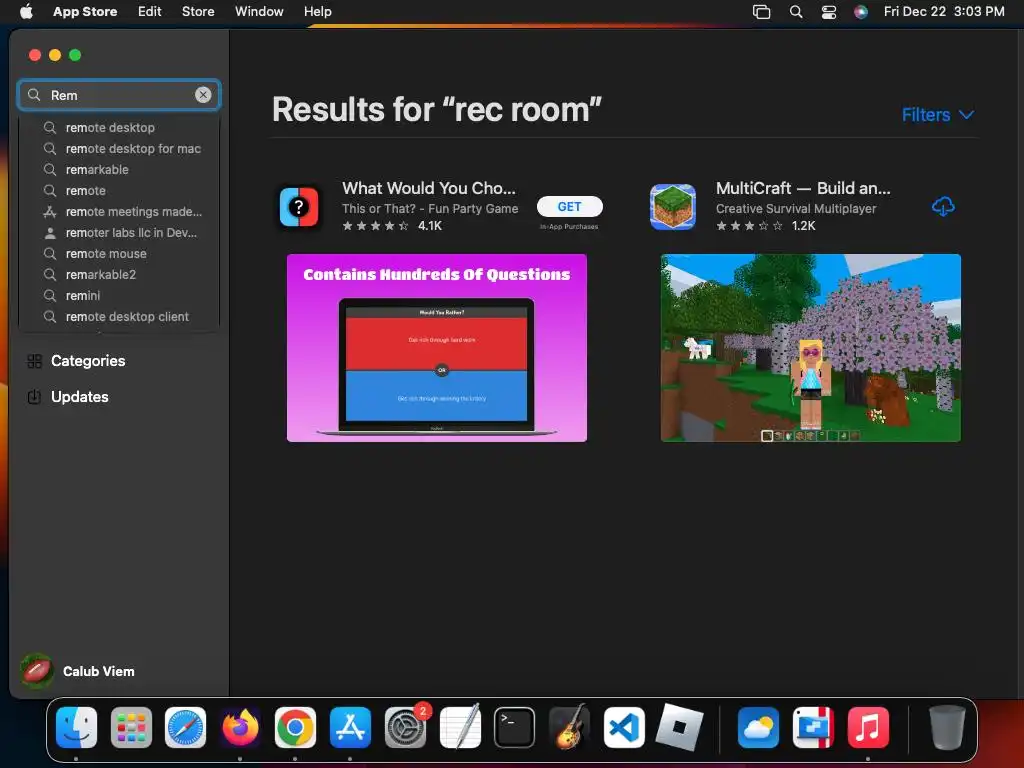Expand the Filters dropdown

(x=938, y=115)
